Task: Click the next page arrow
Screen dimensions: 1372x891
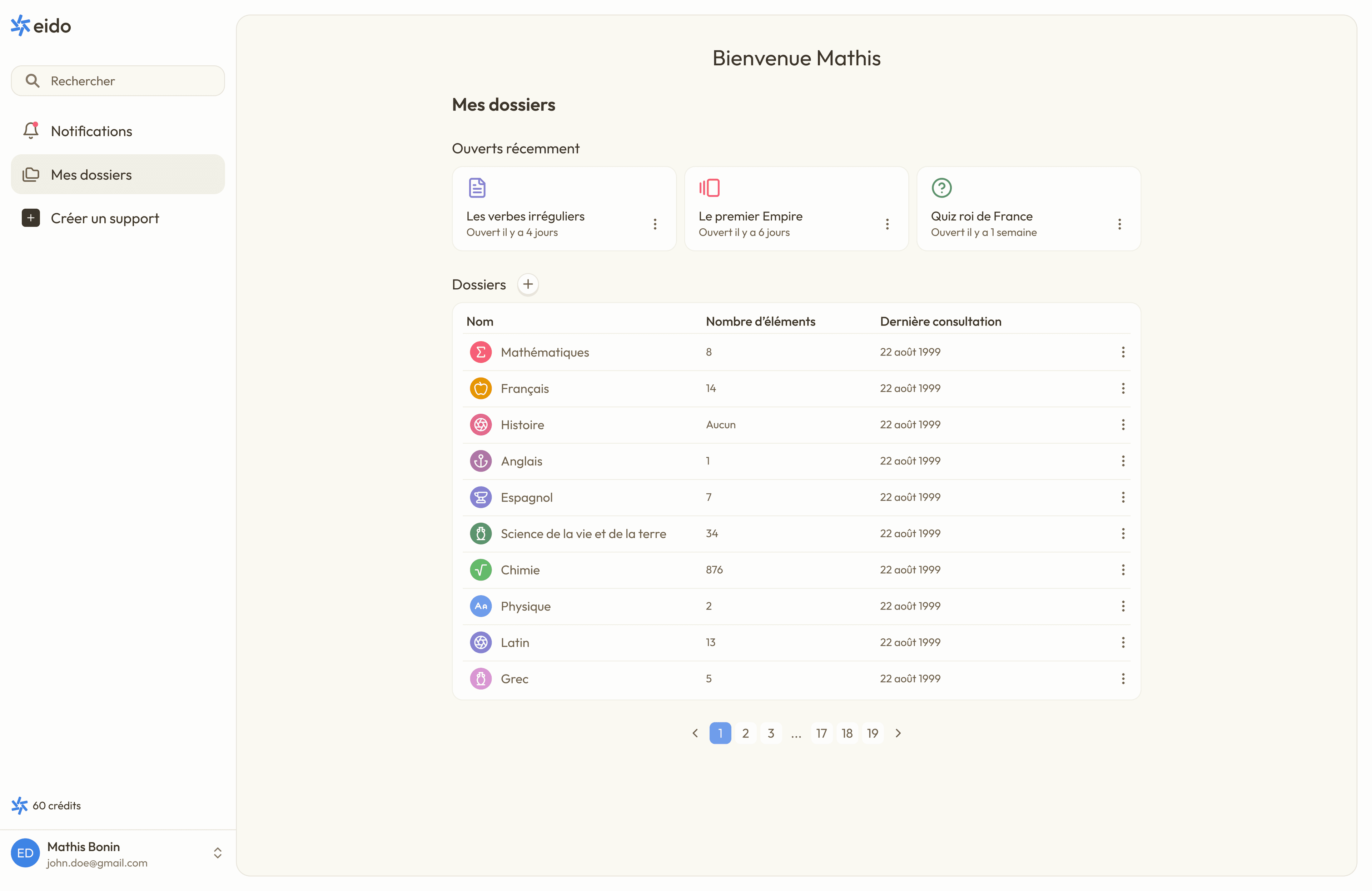Action: click(898, 732)
